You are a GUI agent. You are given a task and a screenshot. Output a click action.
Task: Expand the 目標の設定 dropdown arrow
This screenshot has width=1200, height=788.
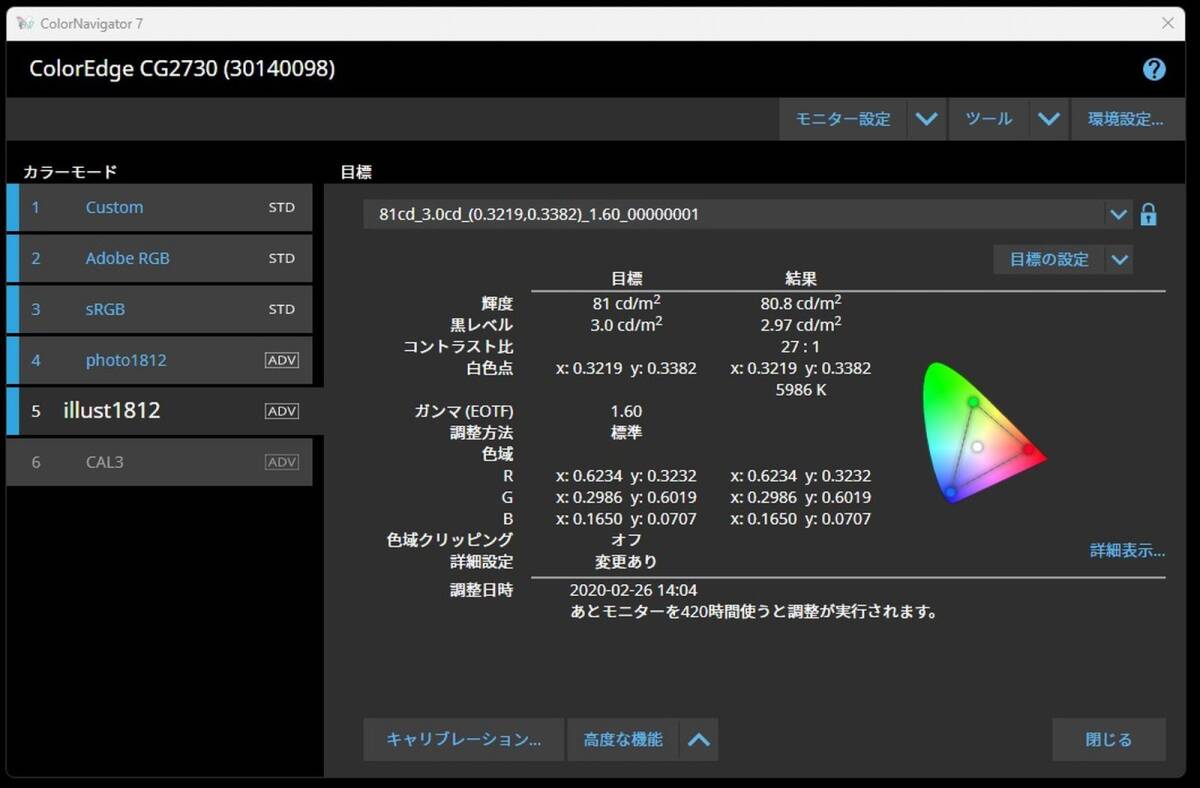1119,259
